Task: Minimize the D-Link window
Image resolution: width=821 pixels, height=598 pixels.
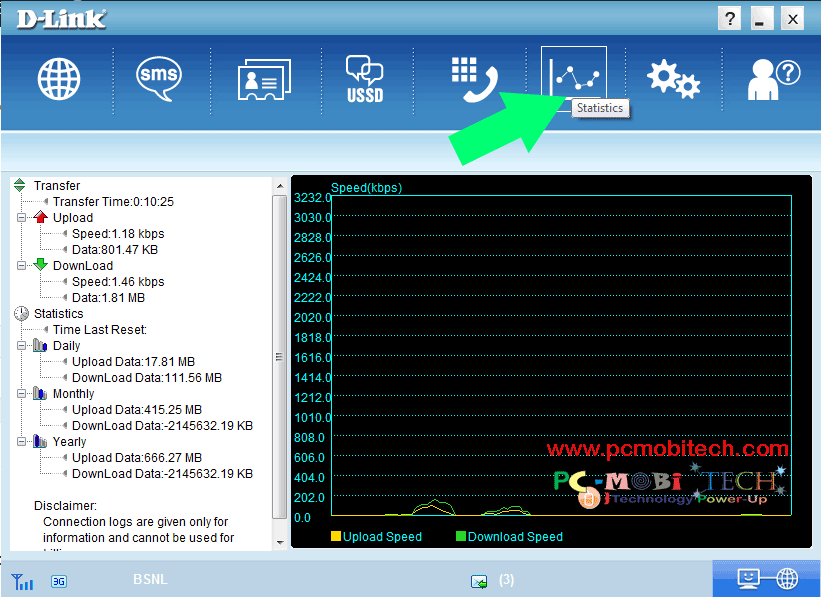Action: 761,19
